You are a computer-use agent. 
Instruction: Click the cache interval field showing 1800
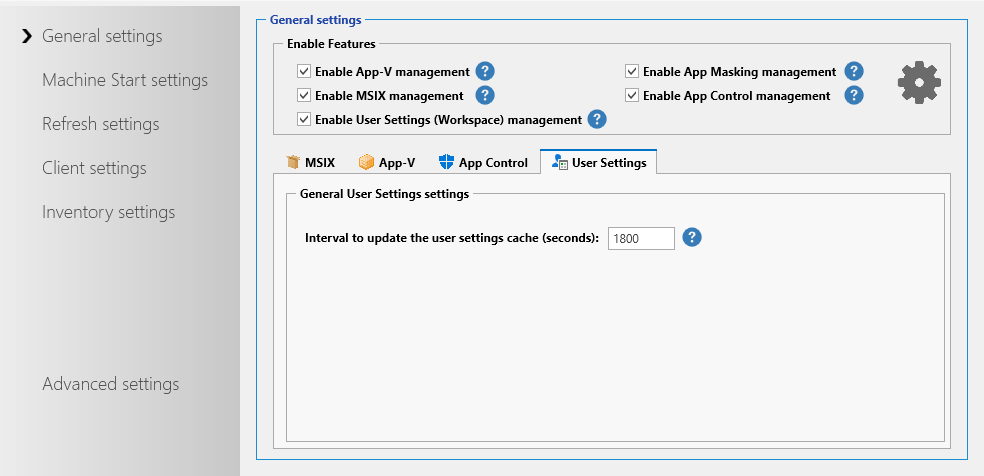[x=641, y=238]
